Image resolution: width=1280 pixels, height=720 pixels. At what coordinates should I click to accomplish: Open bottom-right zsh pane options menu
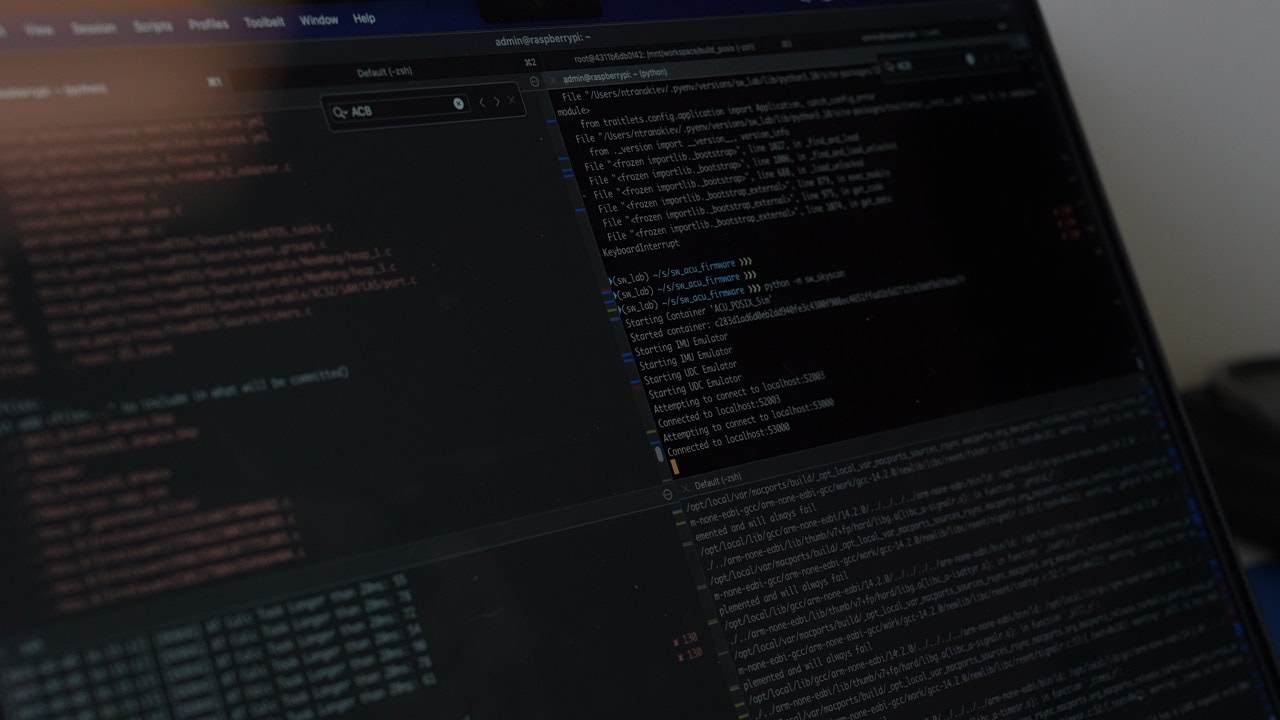pyautogui.click(x=668, y=494)
